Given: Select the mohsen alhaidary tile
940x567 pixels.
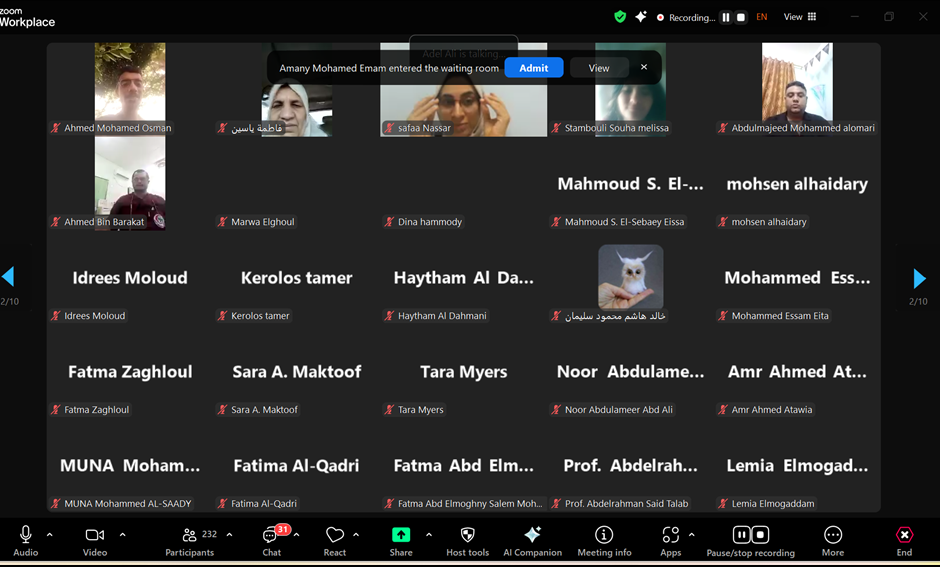Looking at the screenshot, I should (x=797, y=183).
